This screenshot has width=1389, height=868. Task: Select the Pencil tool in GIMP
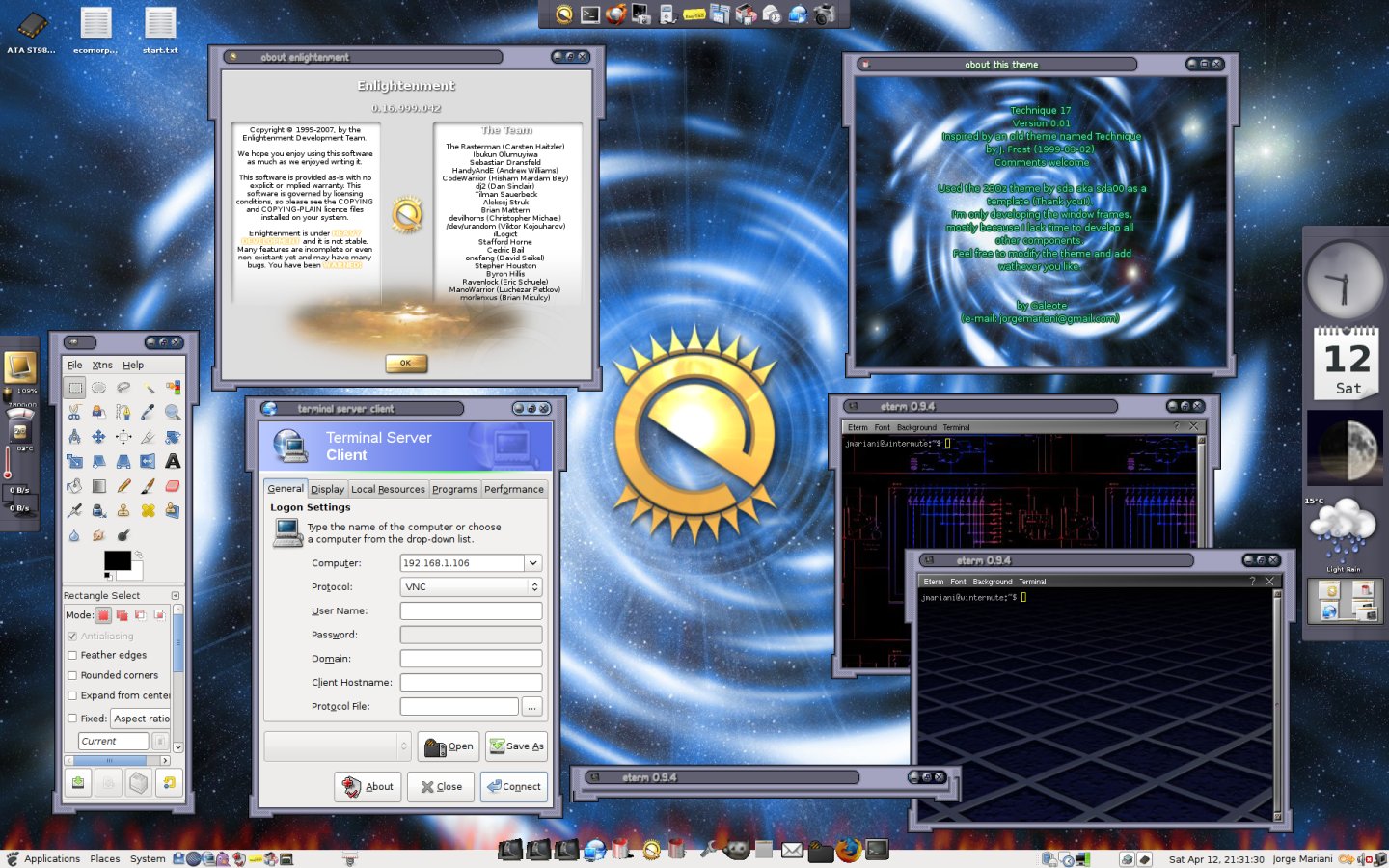(x=123, y=486)
